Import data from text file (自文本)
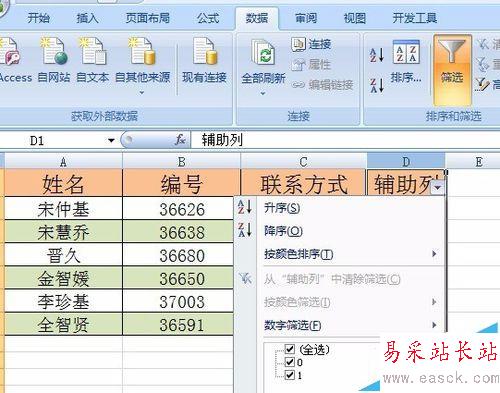Image resolution: width=500 pixels, height=393 pixels. [93, 60]
